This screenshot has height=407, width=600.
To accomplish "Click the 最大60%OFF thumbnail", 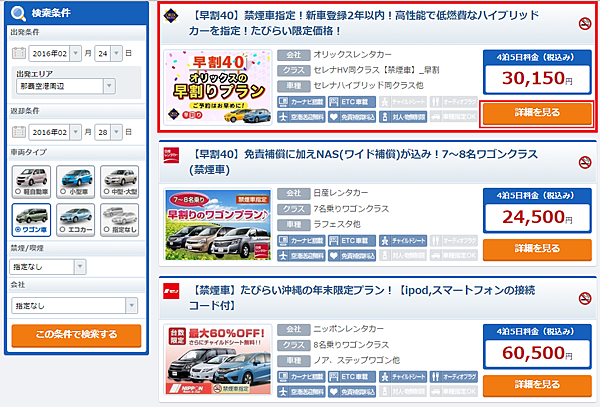I will pos(218,360).
